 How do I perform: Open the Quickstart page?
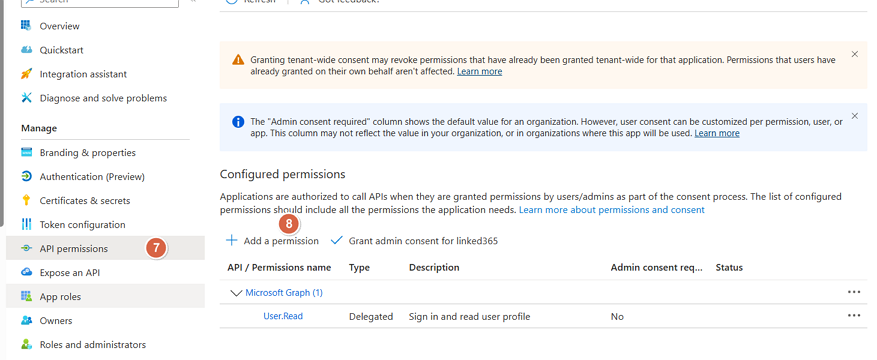point(62,50)
